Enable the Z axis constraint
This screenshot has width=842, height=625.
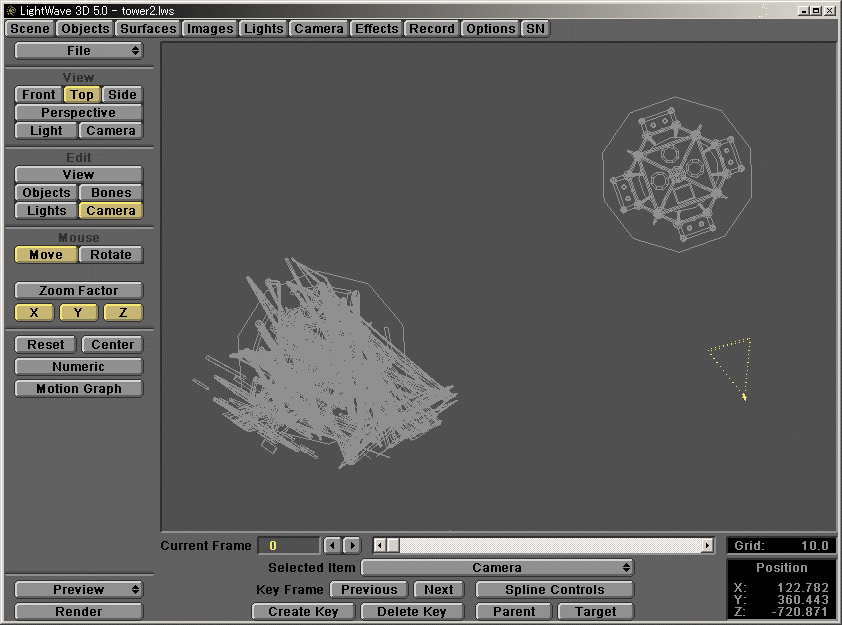coord(123,312)
